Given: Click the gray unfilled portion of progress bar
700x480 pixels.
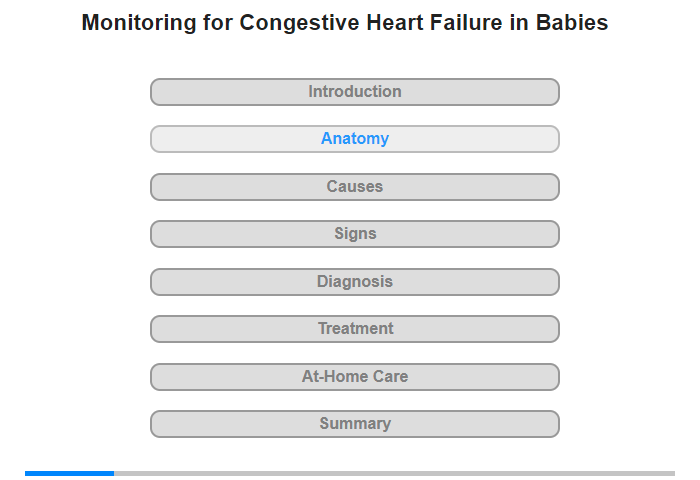Looking at the screenshot, I should pyautogui.click(x=394, y=473).
